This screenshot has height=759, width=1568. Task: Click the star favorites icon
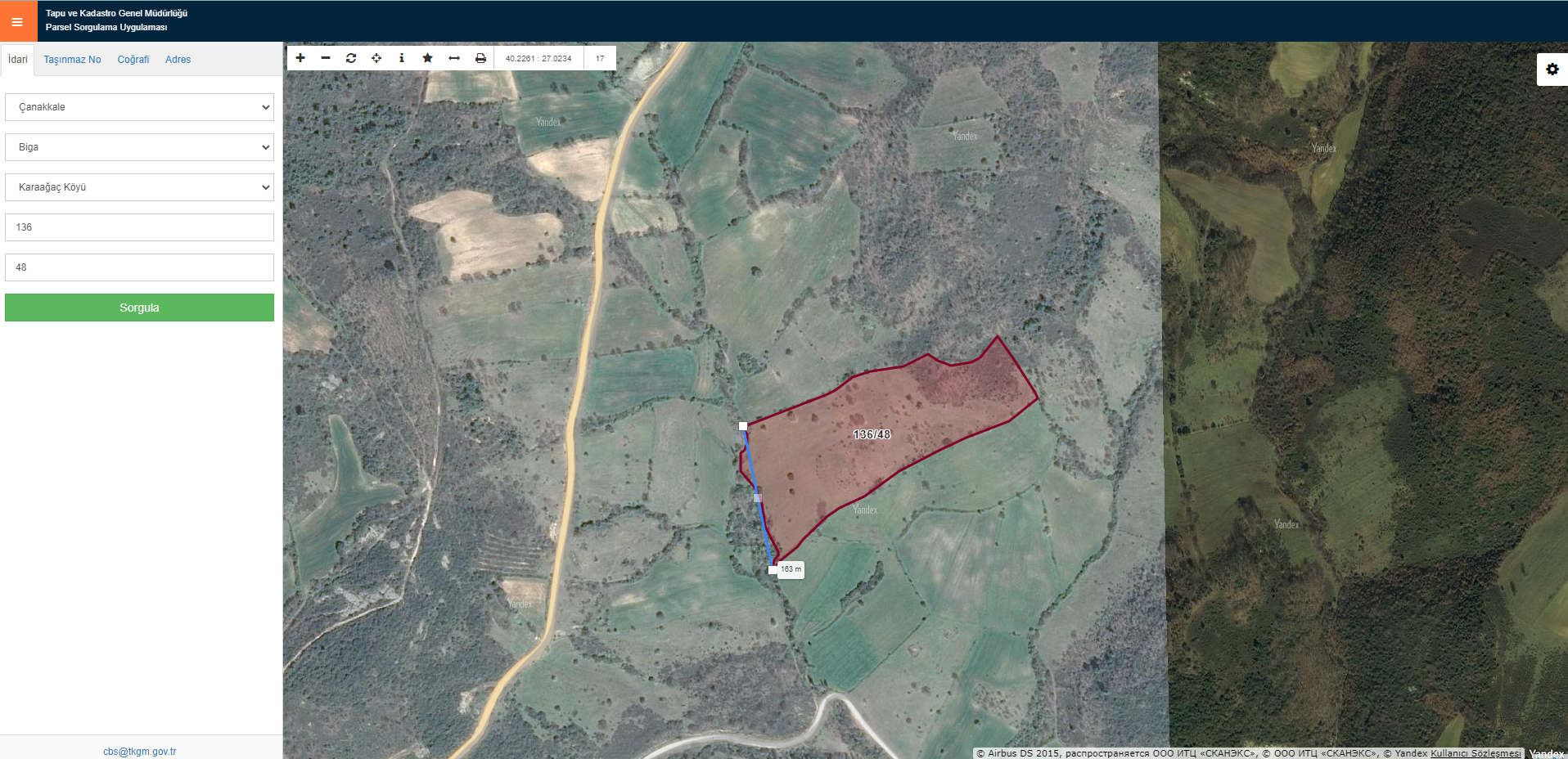pos(427,58)
